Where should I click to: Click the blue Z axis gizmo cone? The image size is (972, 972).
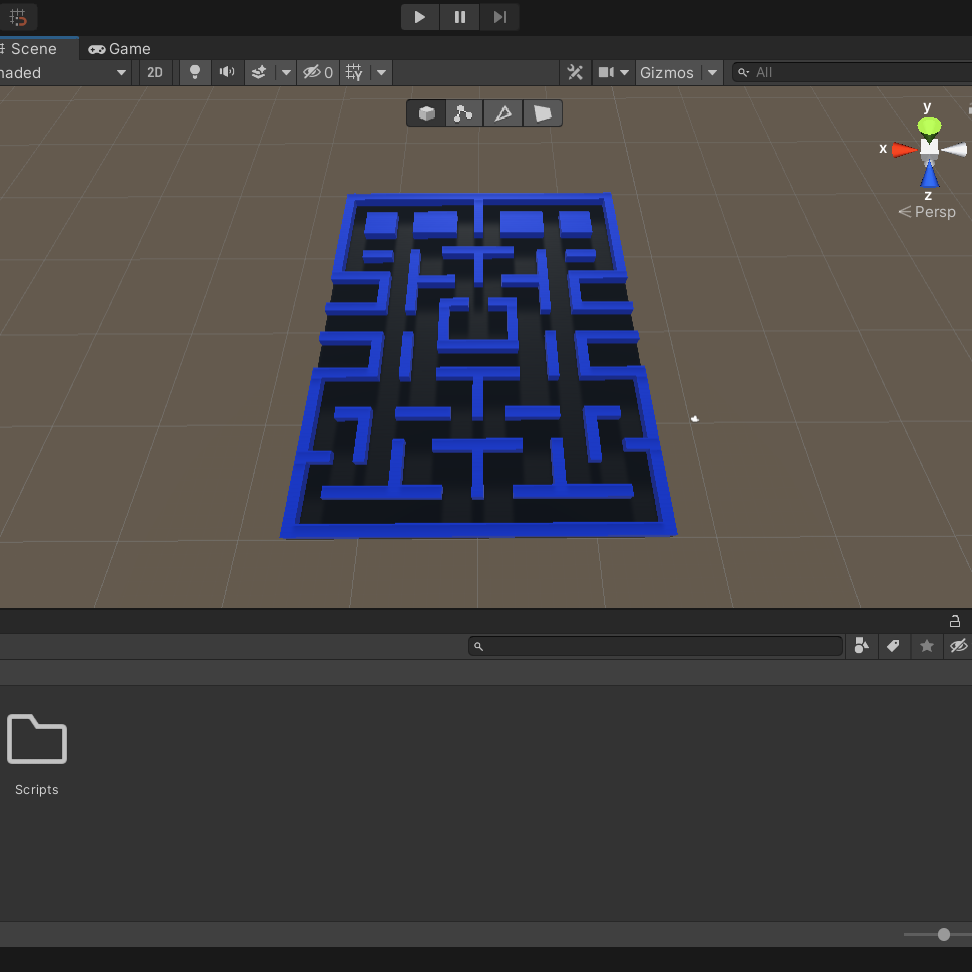coord(929,175)
